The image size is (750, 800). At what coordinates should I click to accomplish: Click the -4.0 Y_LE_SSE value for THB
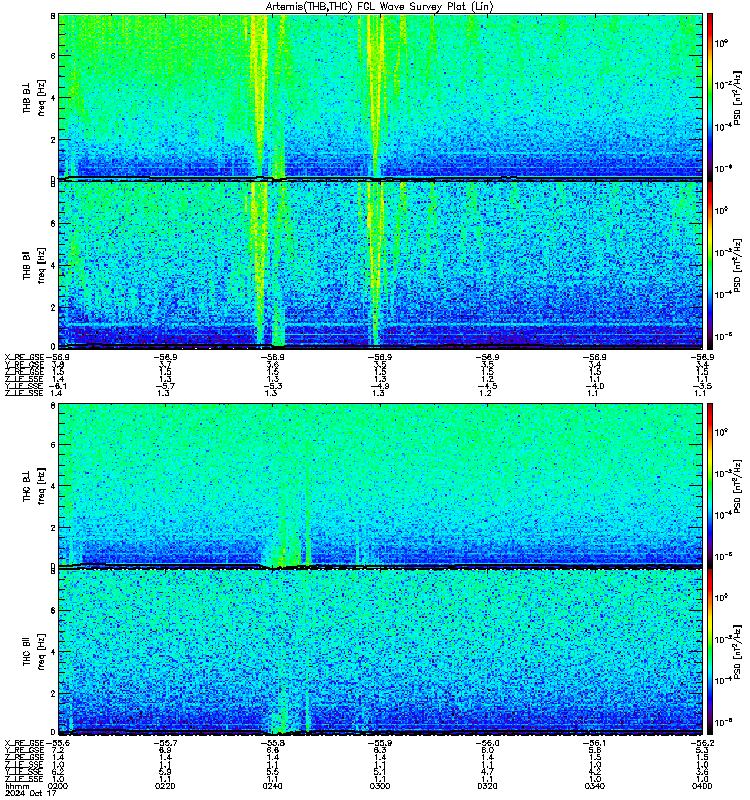tap(594, 386)
